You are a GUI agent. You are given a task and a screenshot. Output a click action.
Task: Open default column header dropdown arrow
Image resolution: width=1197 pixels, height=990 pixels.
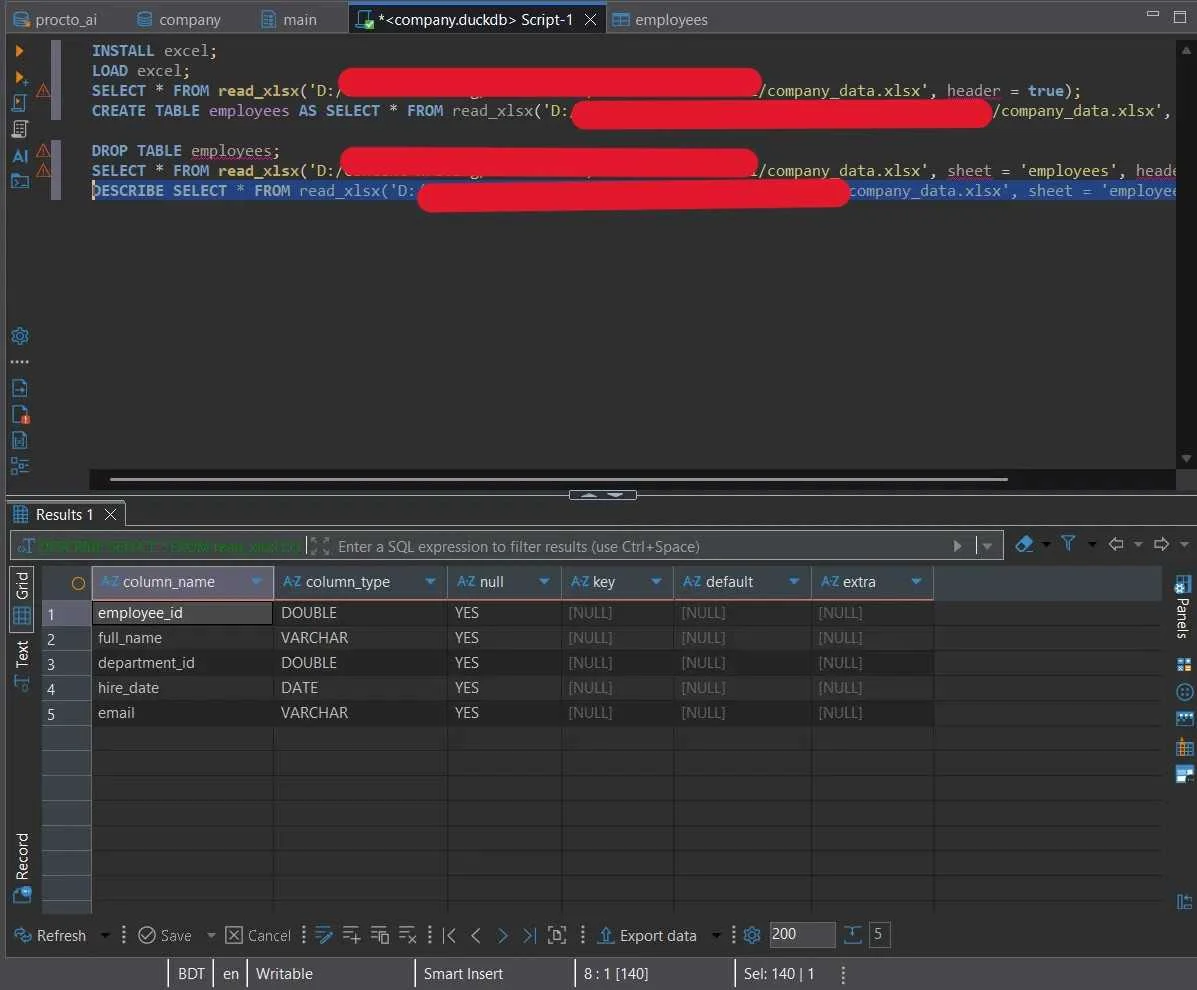click(x=794, y=582)
